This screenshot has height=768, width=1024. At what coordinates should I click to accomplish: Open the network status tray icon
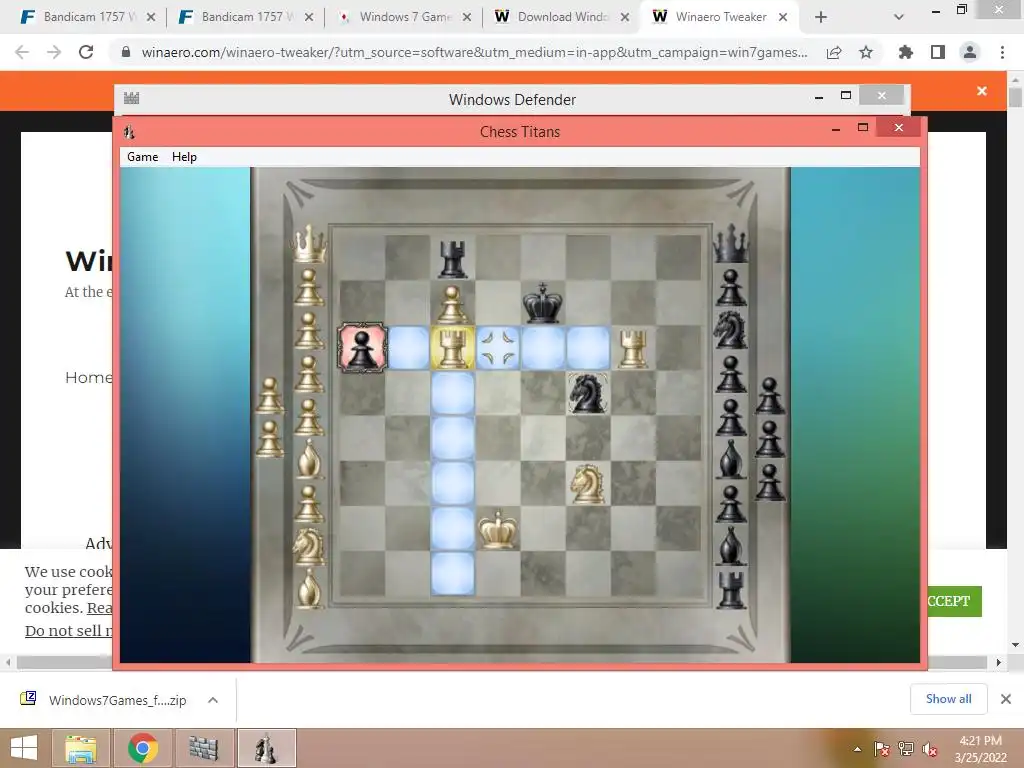point(906,749)
